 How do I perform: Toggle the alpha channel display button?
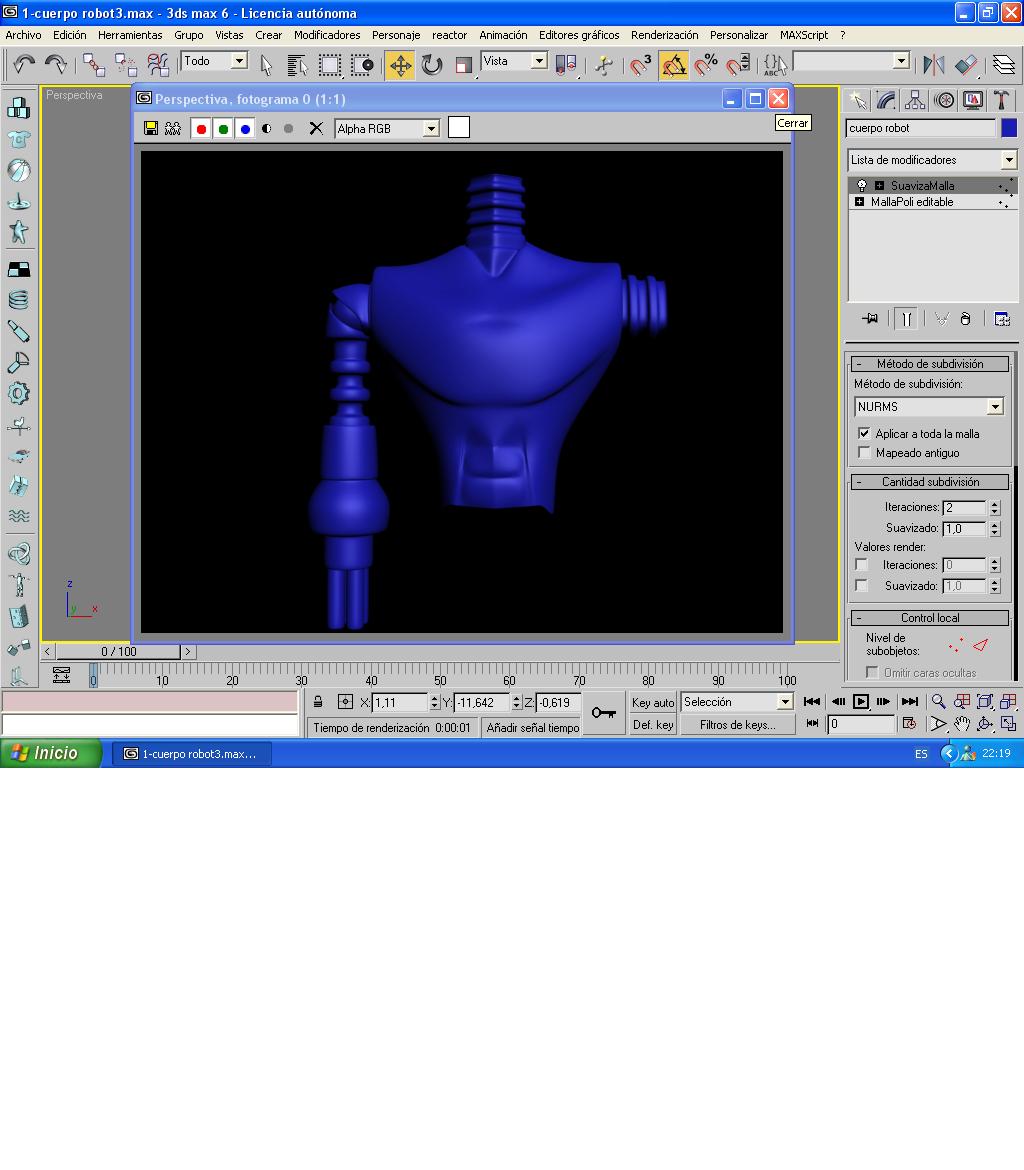point(266,128)
